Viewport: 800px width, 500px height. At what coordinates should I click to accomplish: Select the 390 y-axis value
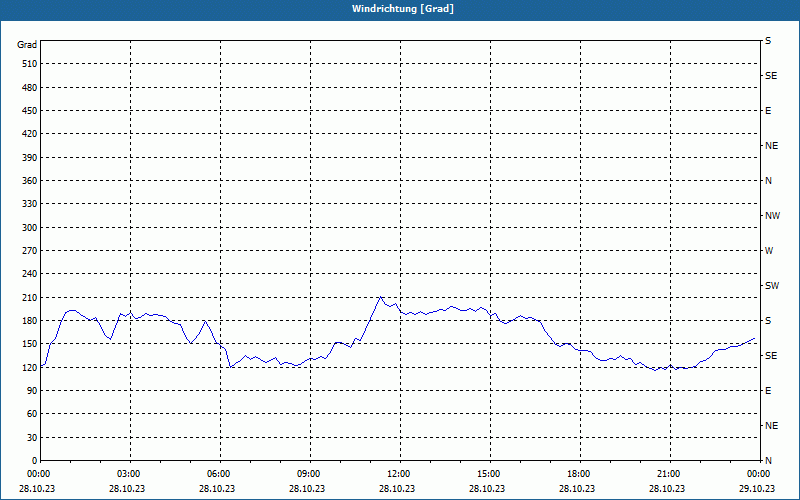point(30,158)
